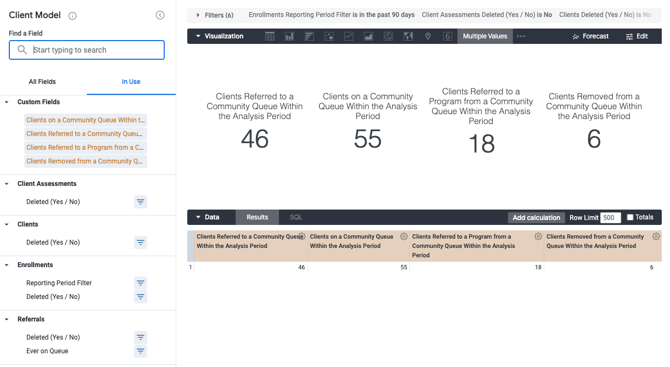The width and height of the screenshot is (670, 367).
Task: Click the large value 55
Action: pos(367,139)
